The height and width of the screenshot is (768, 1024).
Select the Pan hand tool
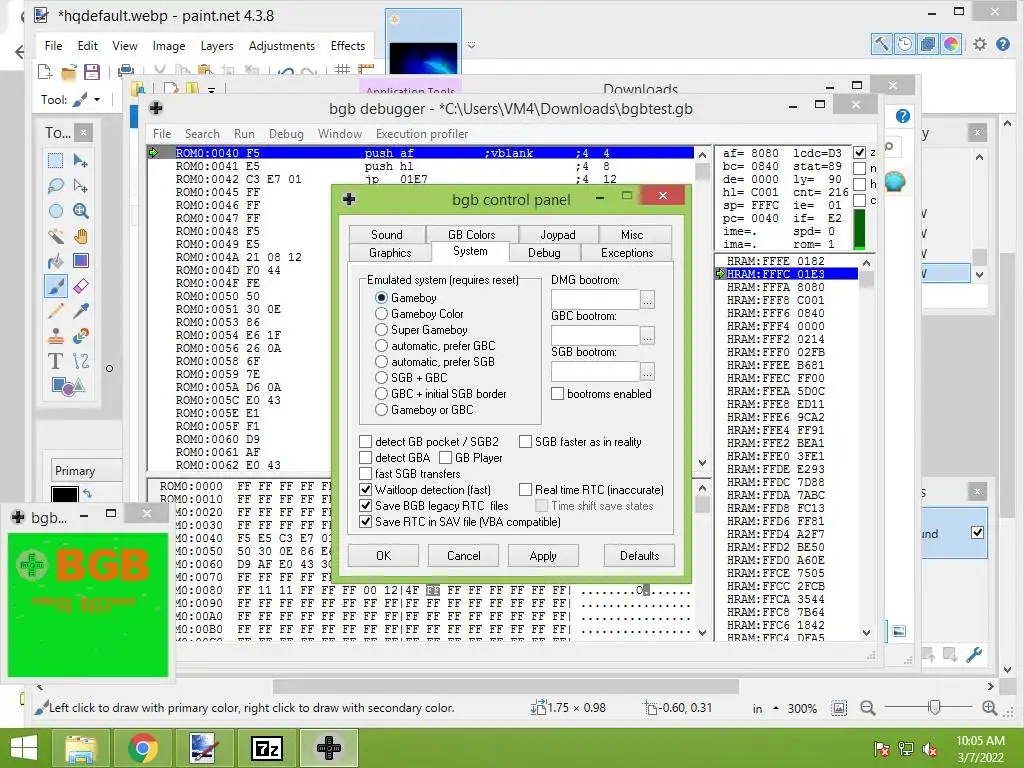tap(80, 236)
